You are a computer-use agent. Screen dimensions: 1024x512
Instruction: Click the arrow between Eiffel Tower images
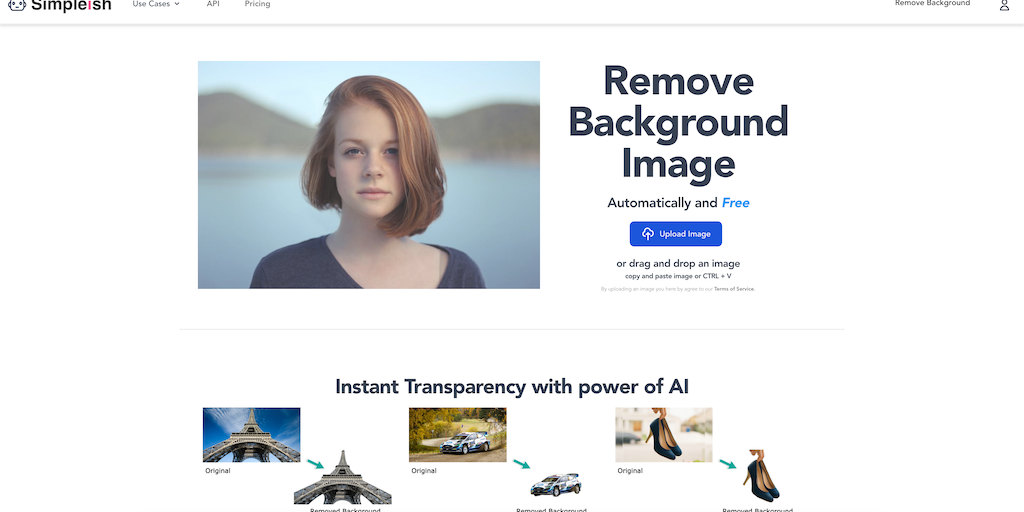coord(315,464)
